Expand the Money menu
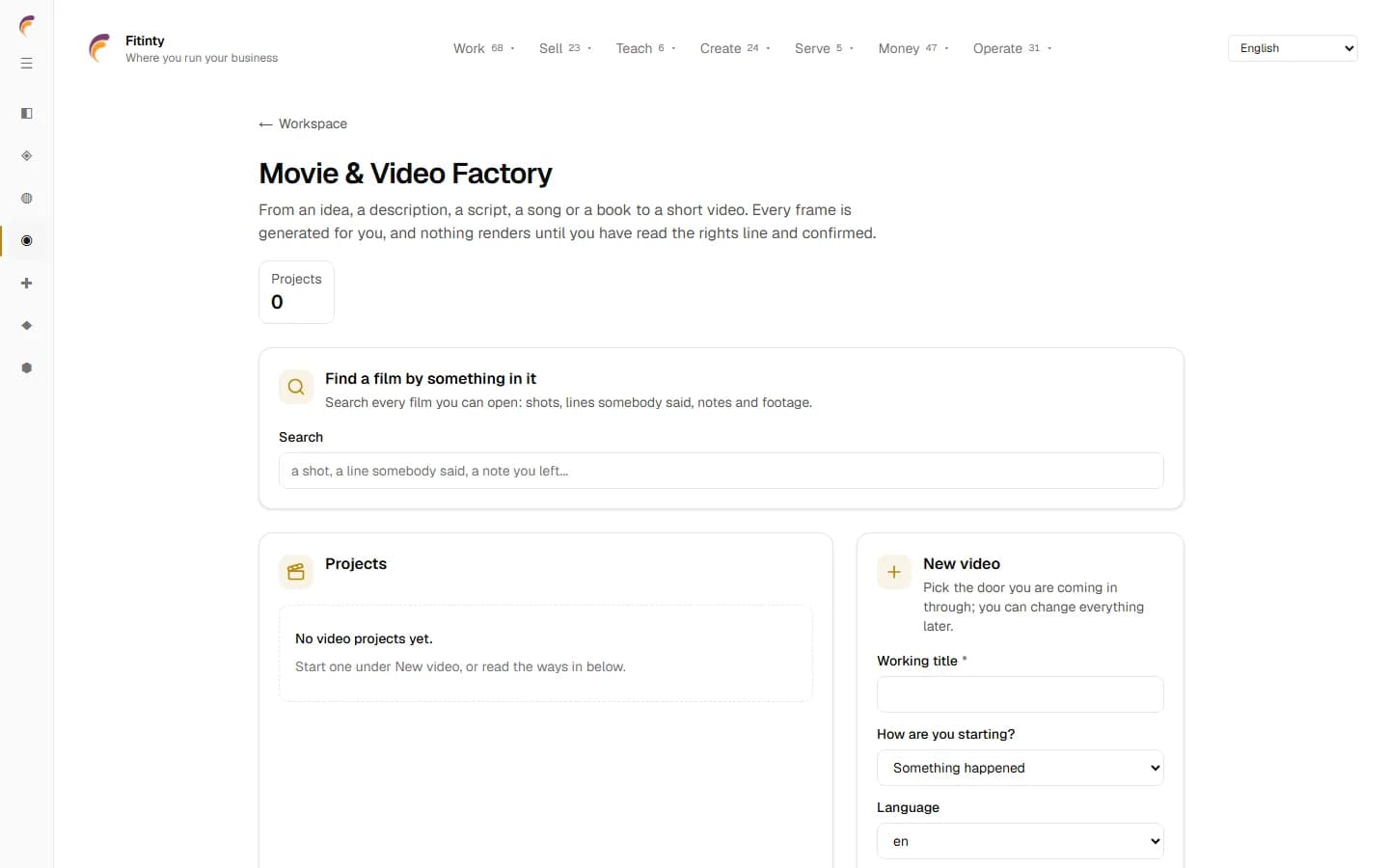 click(x=913, y=48)
